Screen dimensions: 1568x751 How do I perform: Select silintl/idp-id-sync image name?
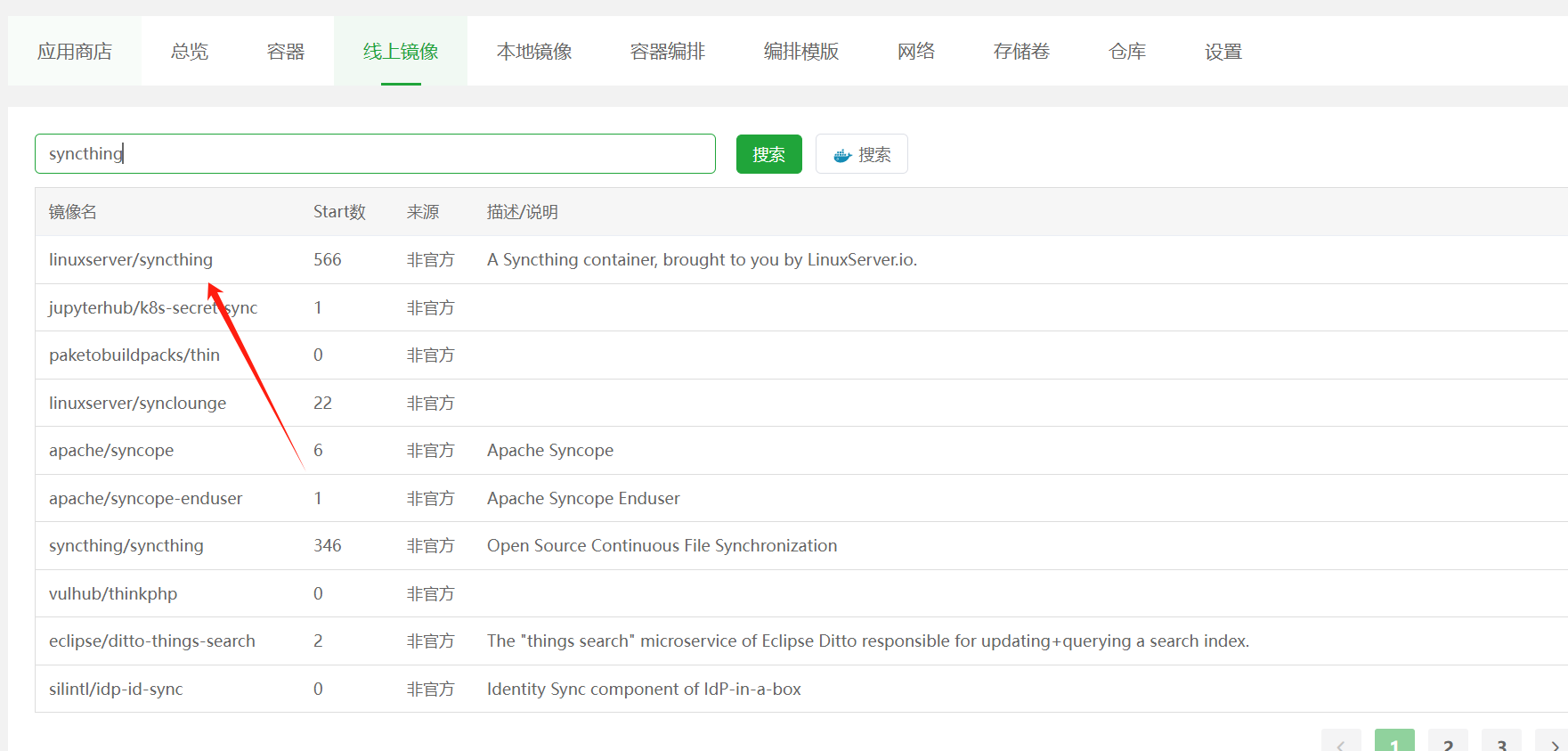coord(116,689)
